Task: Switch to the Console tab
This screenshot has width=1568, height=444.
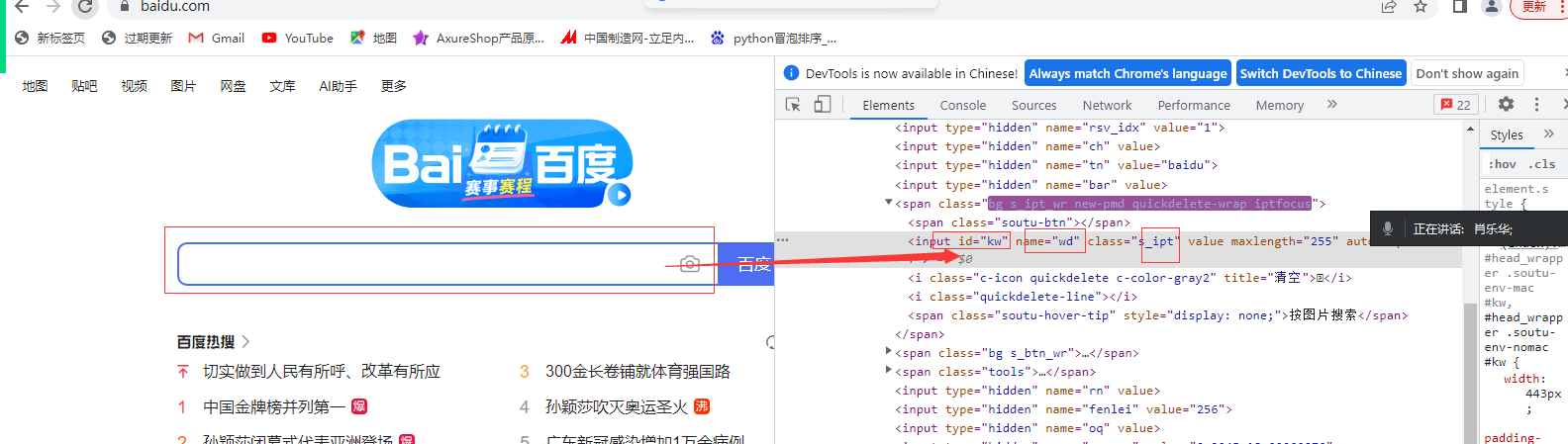Action: (x=962, y=105)
